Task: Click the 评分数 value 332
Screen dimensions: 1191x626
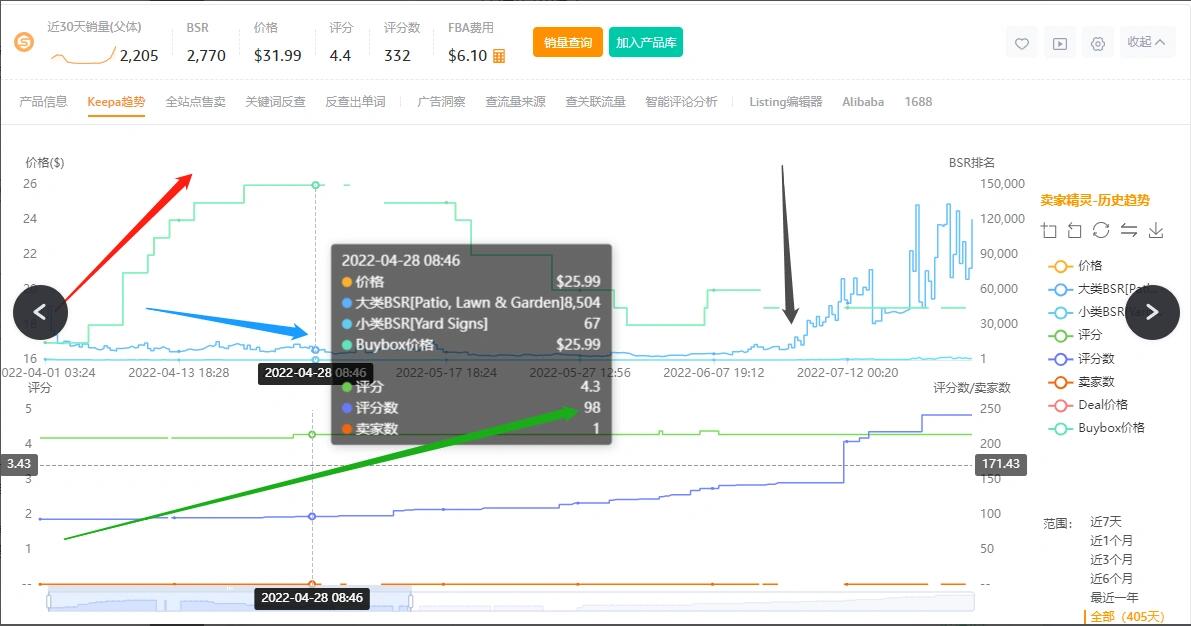Action: [x=397, y=55]
